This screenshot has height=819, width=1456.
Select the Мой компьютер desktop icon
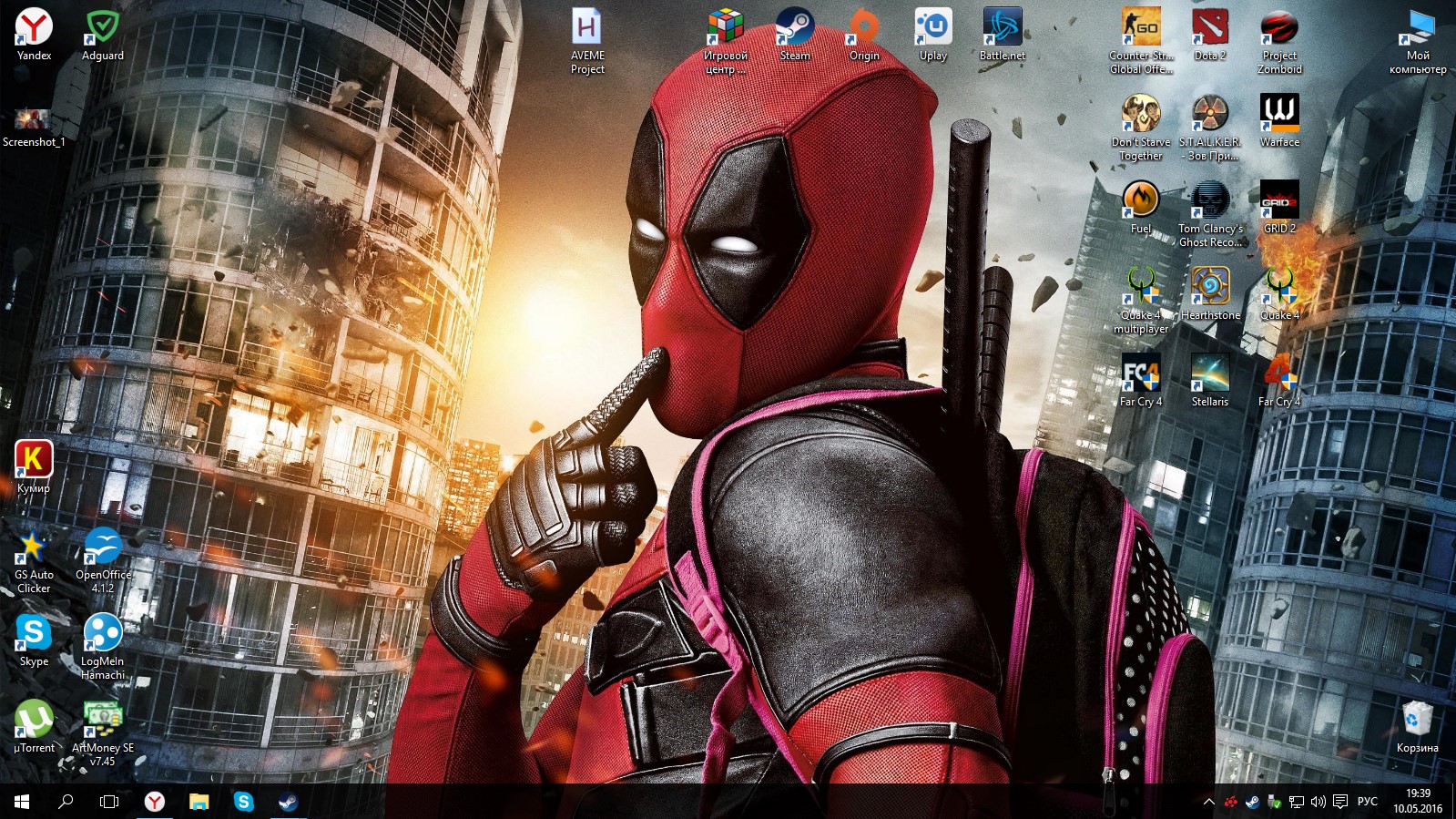pos(1418,41)
